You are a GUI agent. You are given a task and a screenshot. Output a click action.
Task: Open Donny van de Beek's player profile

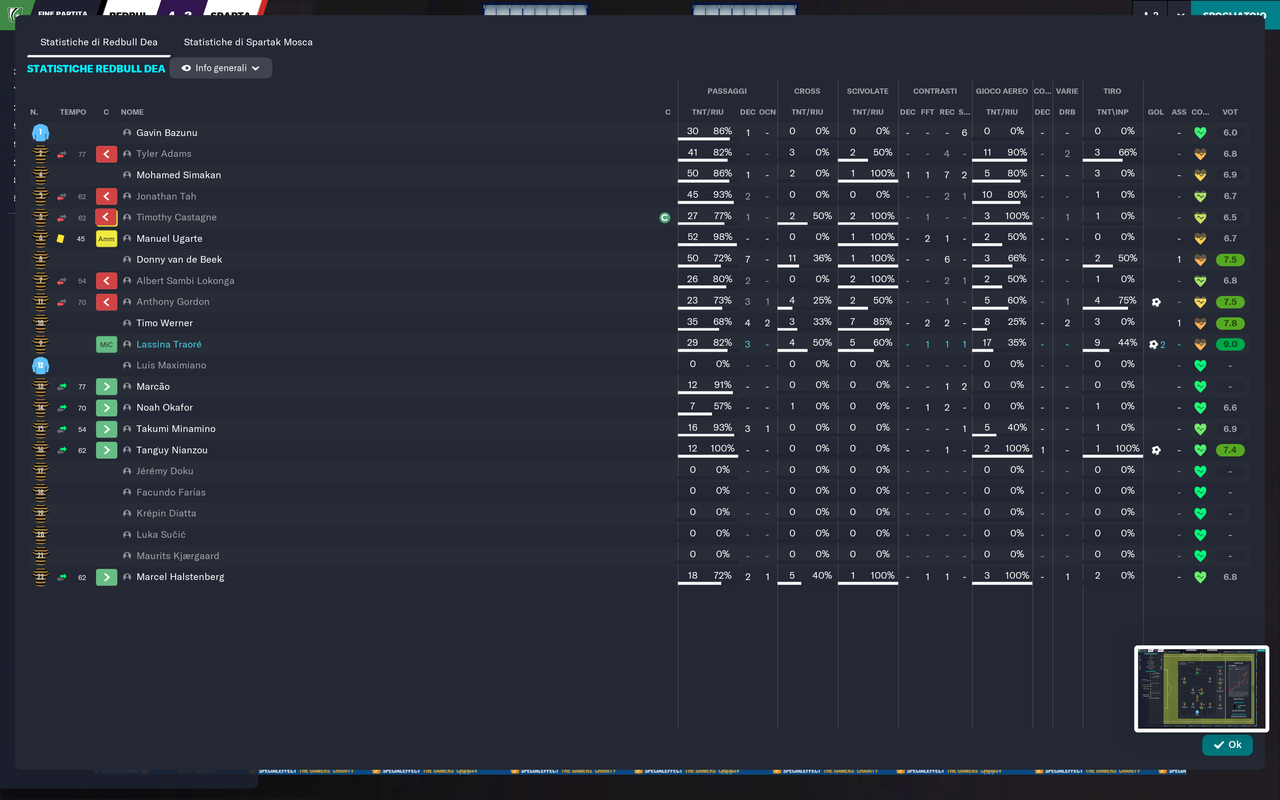click(179, 260)
